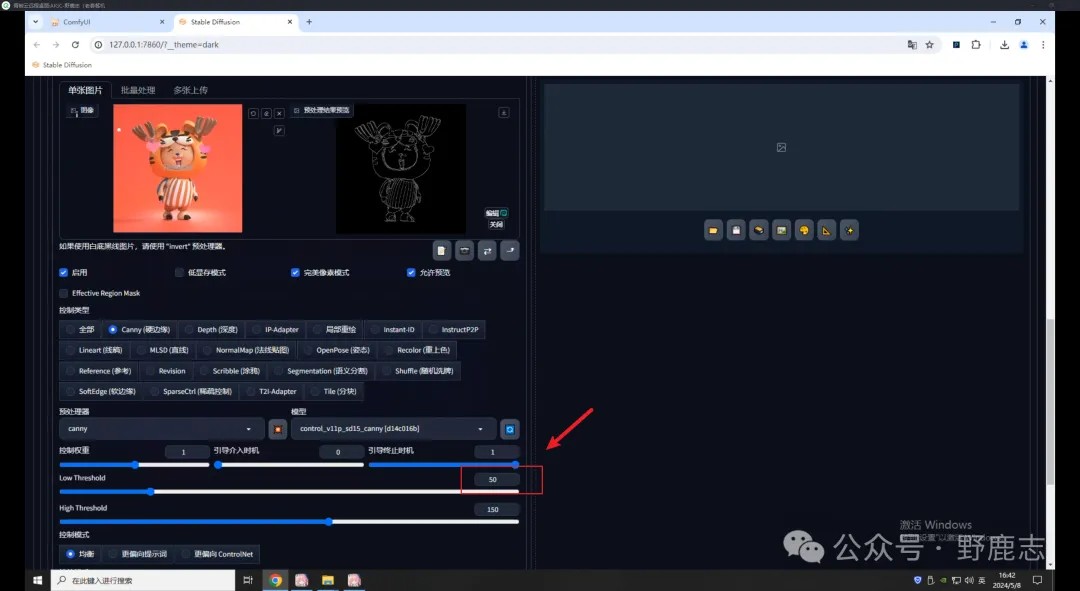1080x591 pixels.
Task: Click the High Threshold value field showing 150
Action: [x=496, y=510]
